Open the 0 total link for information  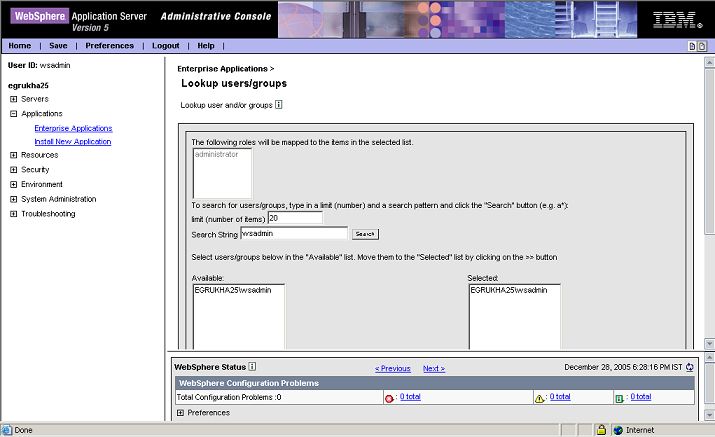pyautogui.click(x=641, y=397)
